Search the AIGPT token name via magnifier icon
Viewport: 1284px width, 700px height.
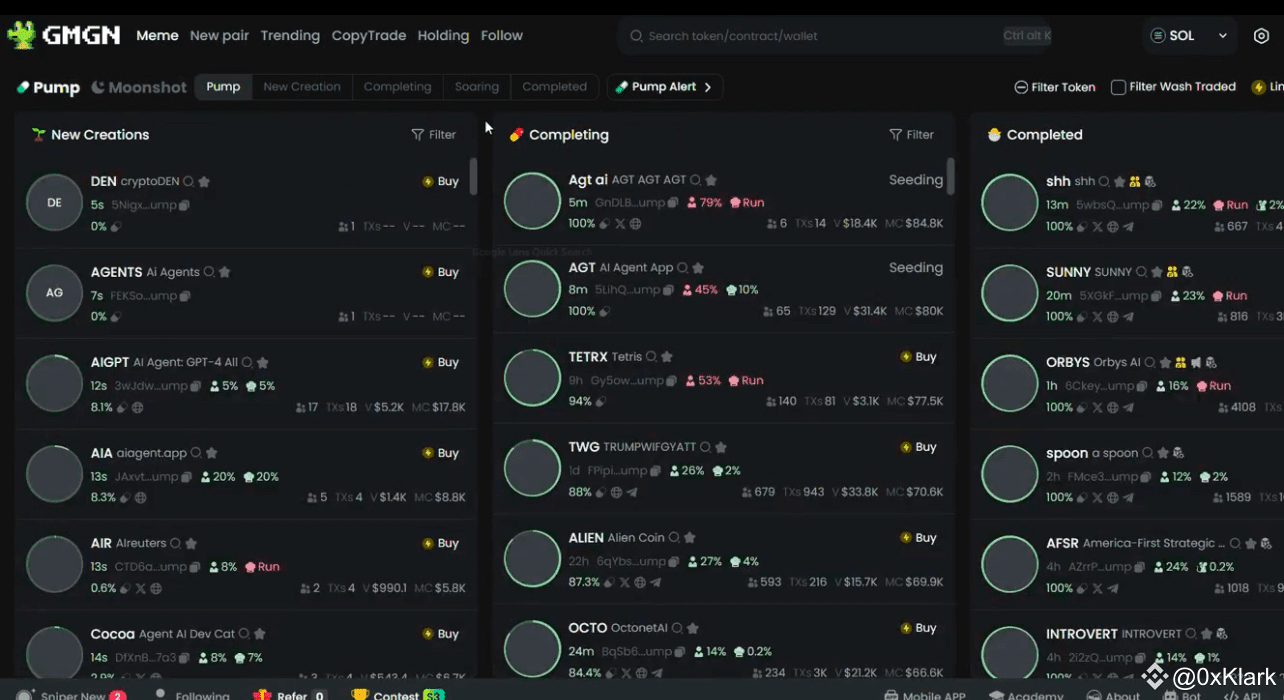pyautogui.click(x=247, y=363)
